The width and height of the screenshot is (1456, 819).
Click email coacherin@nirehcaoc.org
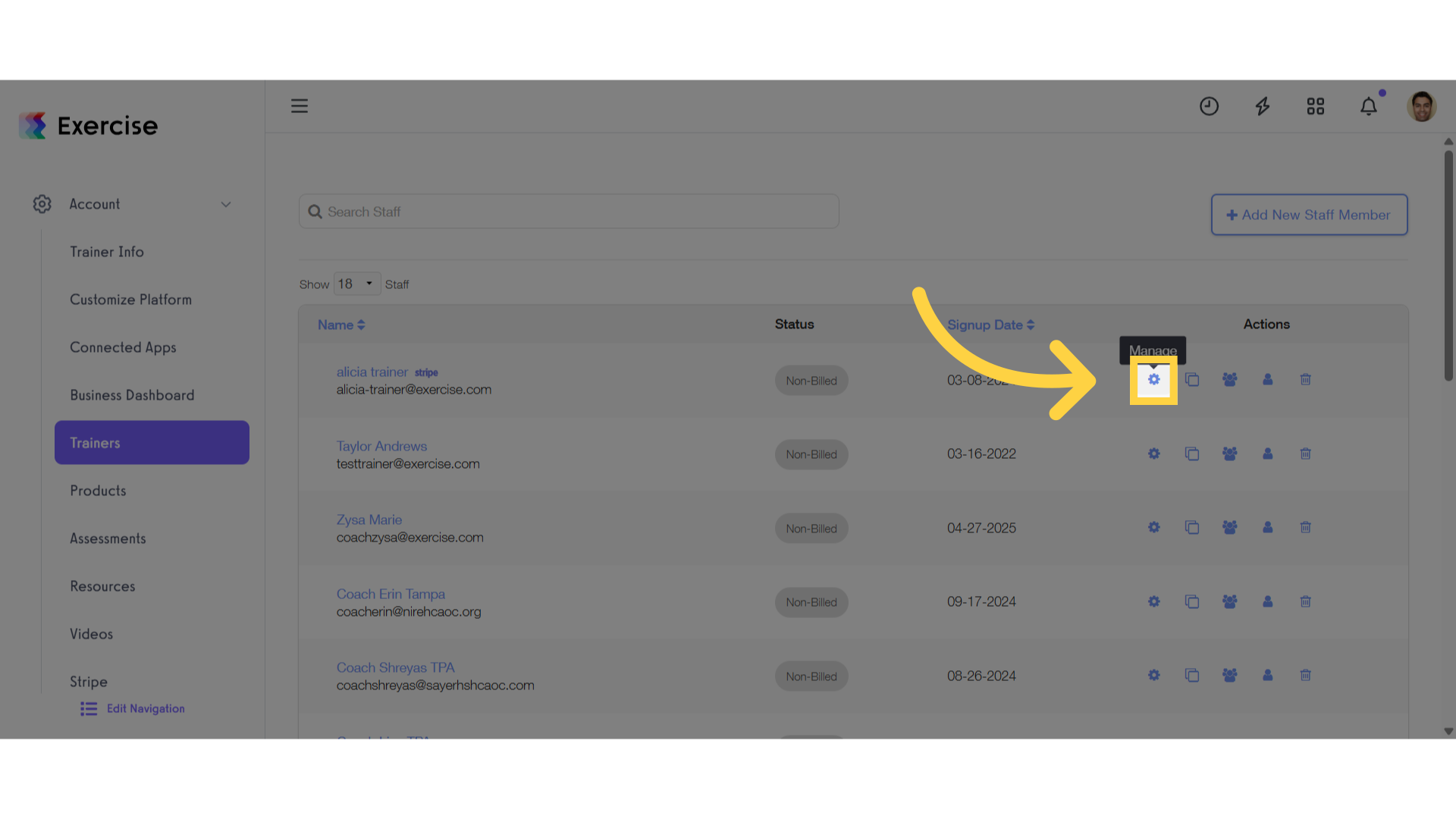point(409,611)
